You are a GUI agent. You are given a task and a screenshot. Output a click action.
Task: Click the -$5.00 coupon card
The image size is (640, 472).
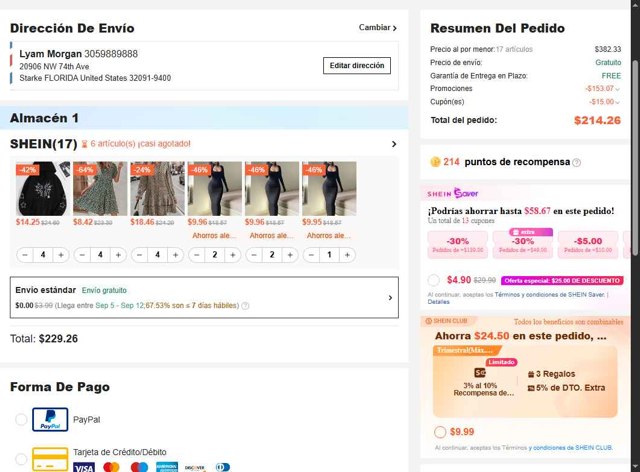click(x=588, y=245)
